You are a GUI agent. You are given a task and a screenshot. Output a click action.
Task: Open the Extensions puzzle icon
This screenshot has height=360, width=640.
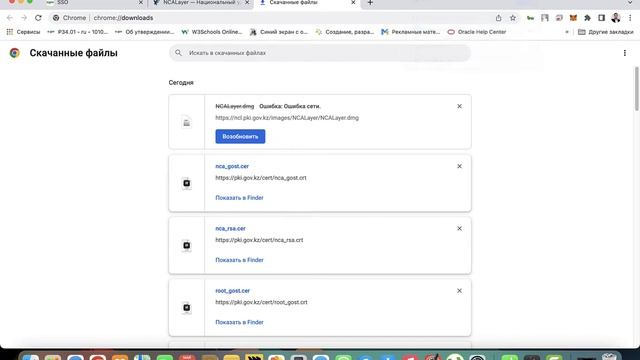587,18
